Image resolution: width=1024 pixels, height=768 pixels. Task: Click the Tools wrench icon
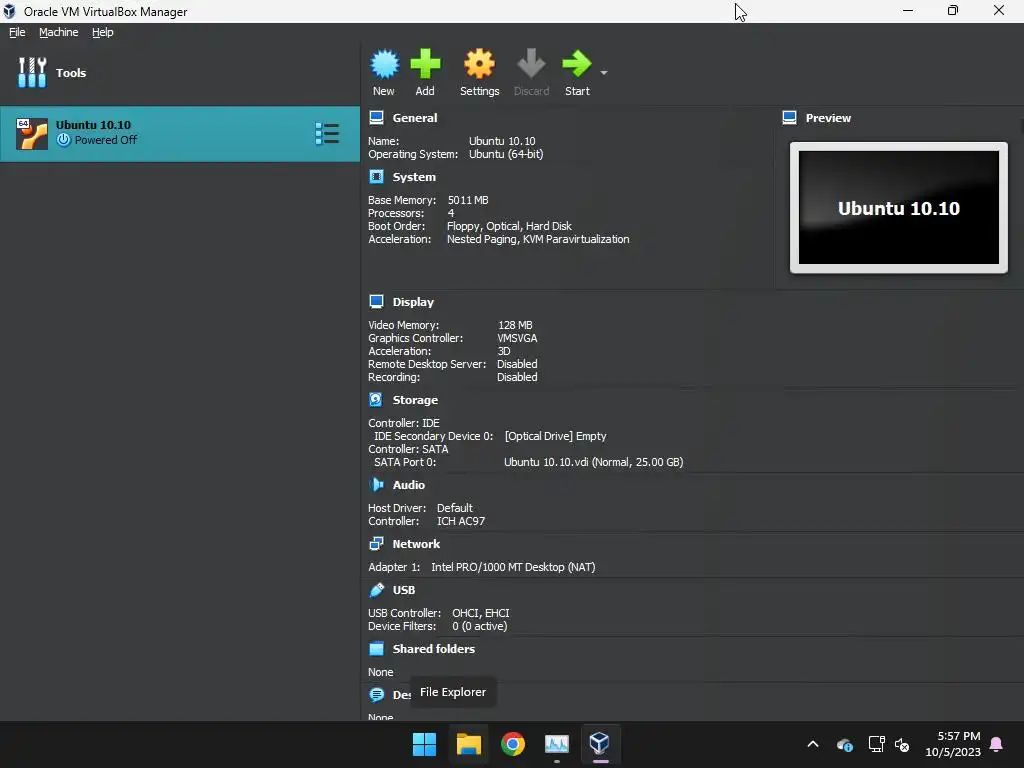32,72
